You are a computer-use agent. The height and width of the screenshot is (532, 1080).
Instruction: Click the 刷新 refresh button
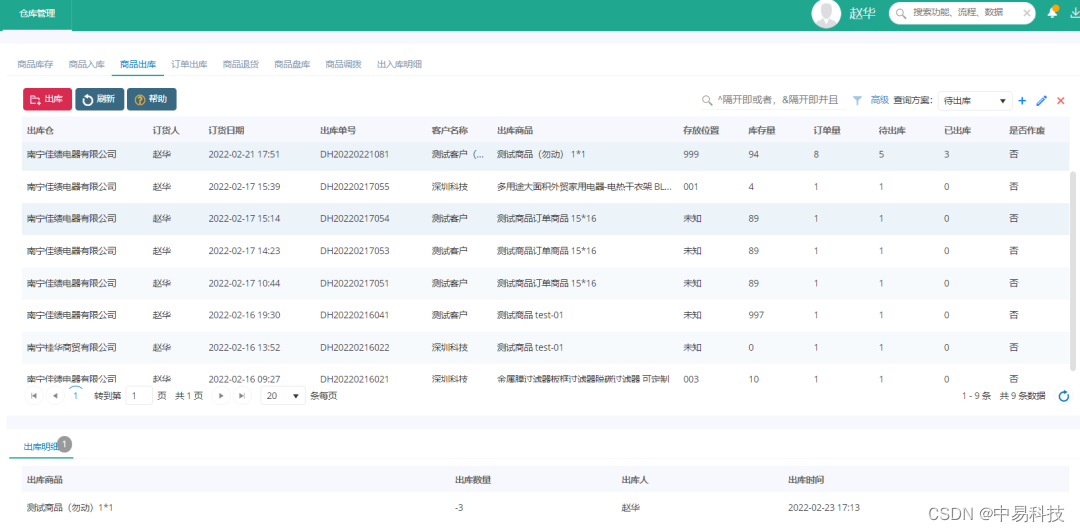tap(100, 99)
